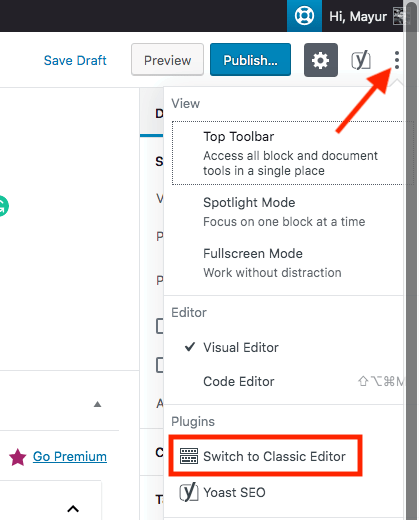Choose Switch to Classic Editor
Image resolution: width=419 pixels, height=520 pixels.
click(265, 456)
